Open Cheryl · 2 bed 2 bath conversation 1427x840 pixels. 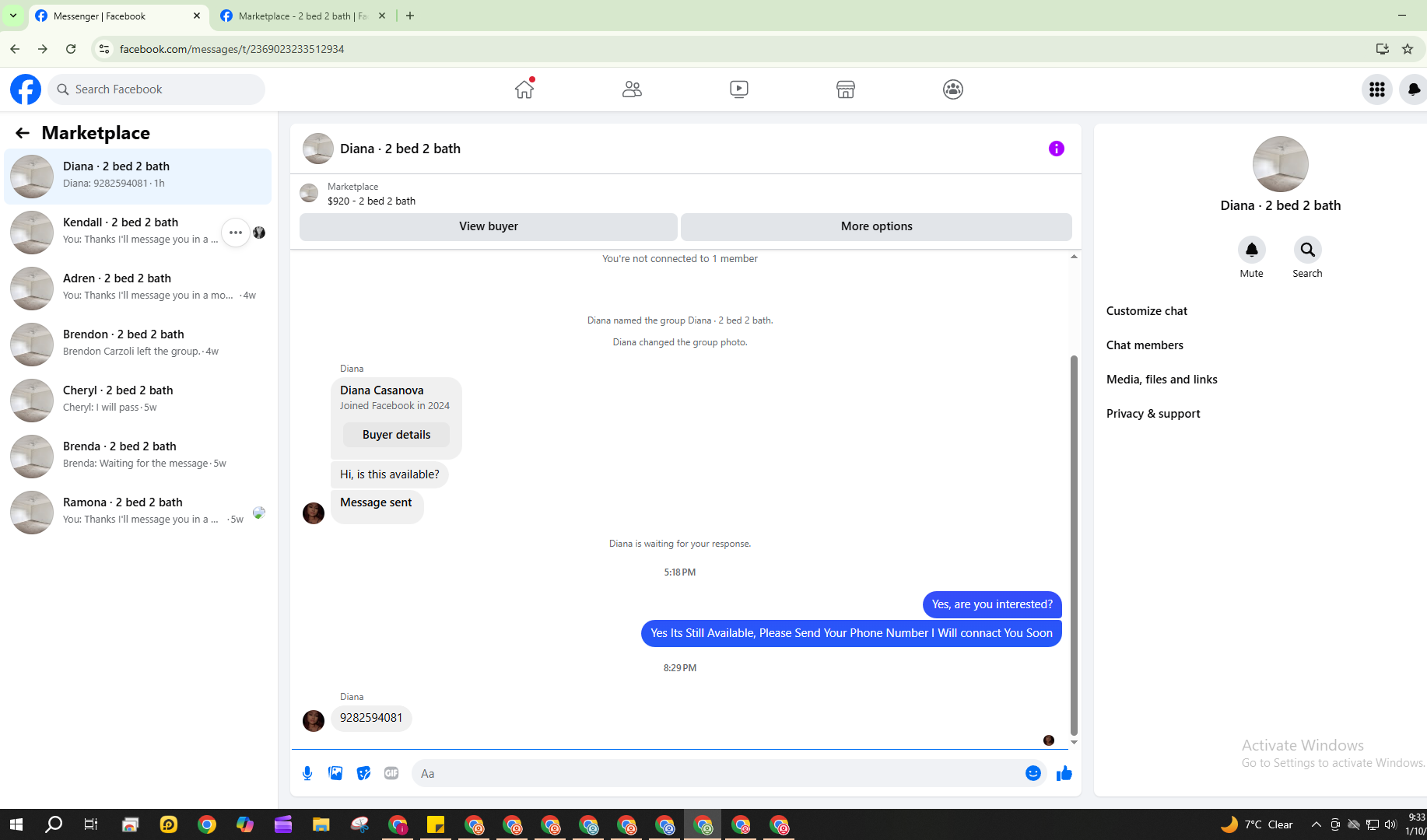138,400
